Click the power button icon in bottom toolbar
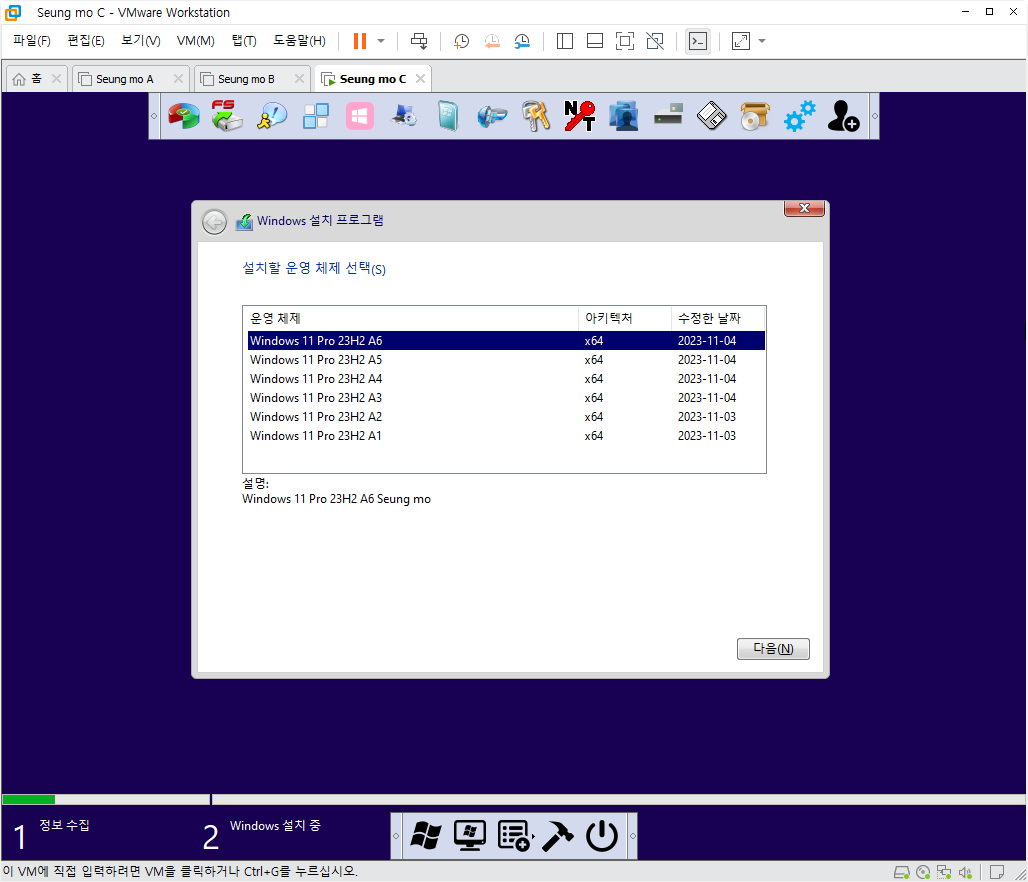1028x882 pixels. coord(602,836)
